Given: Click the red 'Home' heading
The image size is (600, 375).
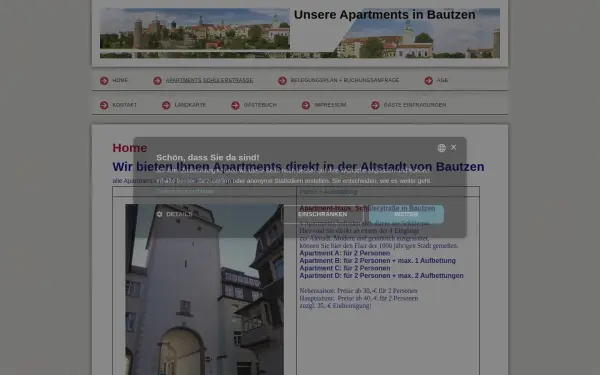Looking at the screenshot, I should point(130,148).
